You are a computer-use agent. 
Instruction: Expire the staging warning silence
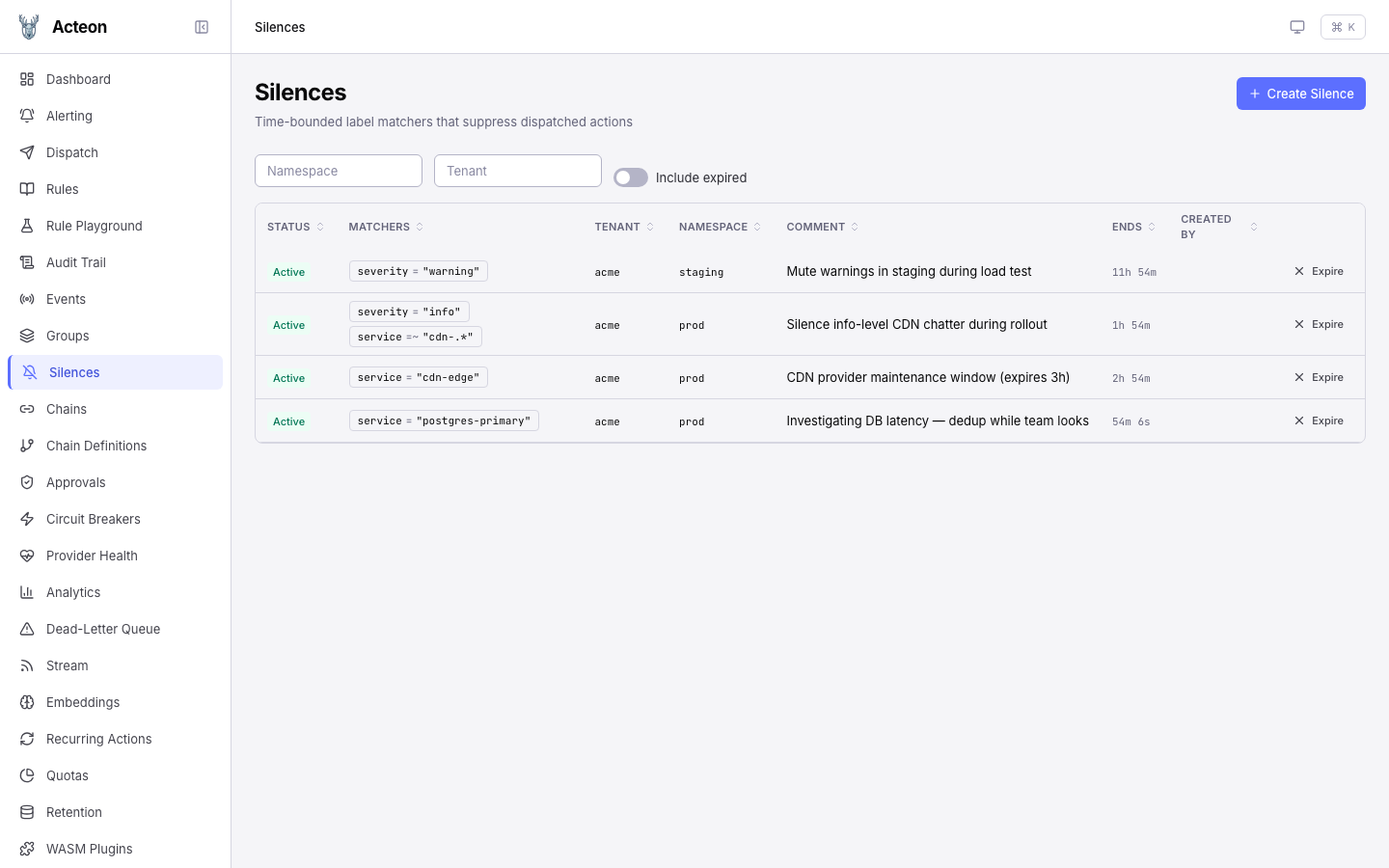click(1319, 271)
